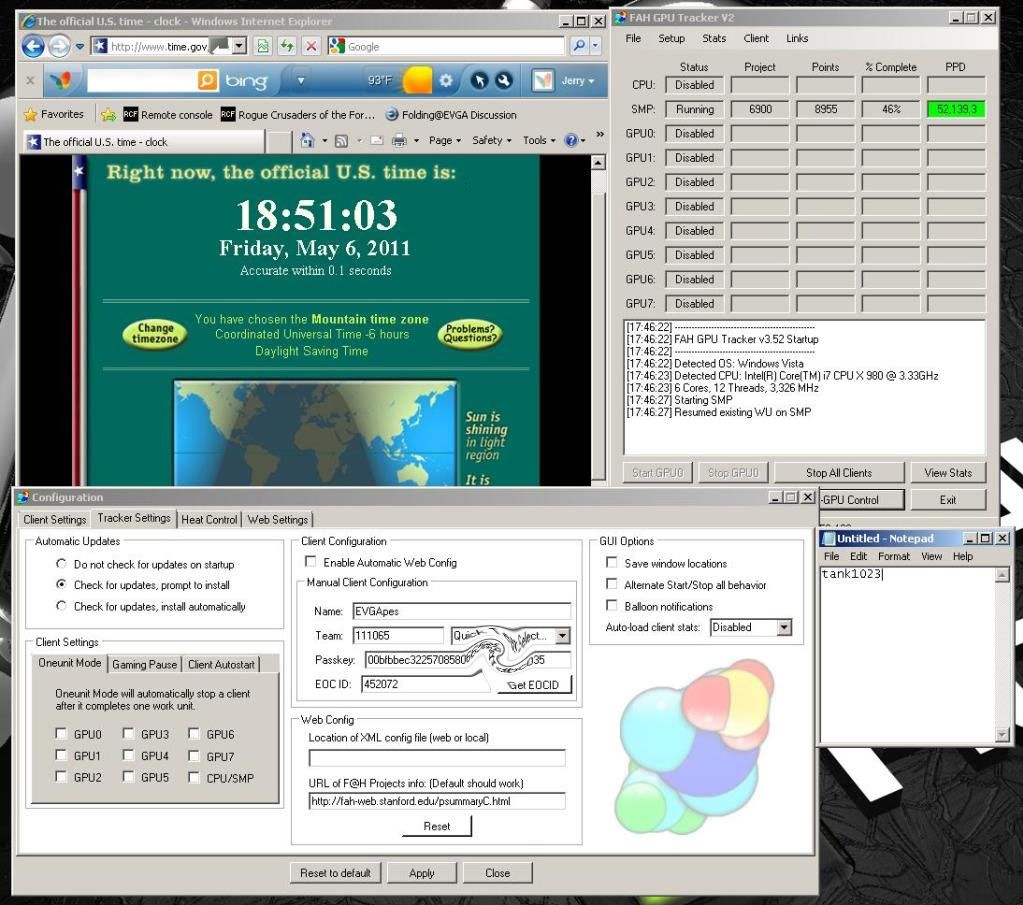Check the GPU0 Oneunit Mode box
Viewport: 1023px width, 905px height.
[x=62, y=734]
